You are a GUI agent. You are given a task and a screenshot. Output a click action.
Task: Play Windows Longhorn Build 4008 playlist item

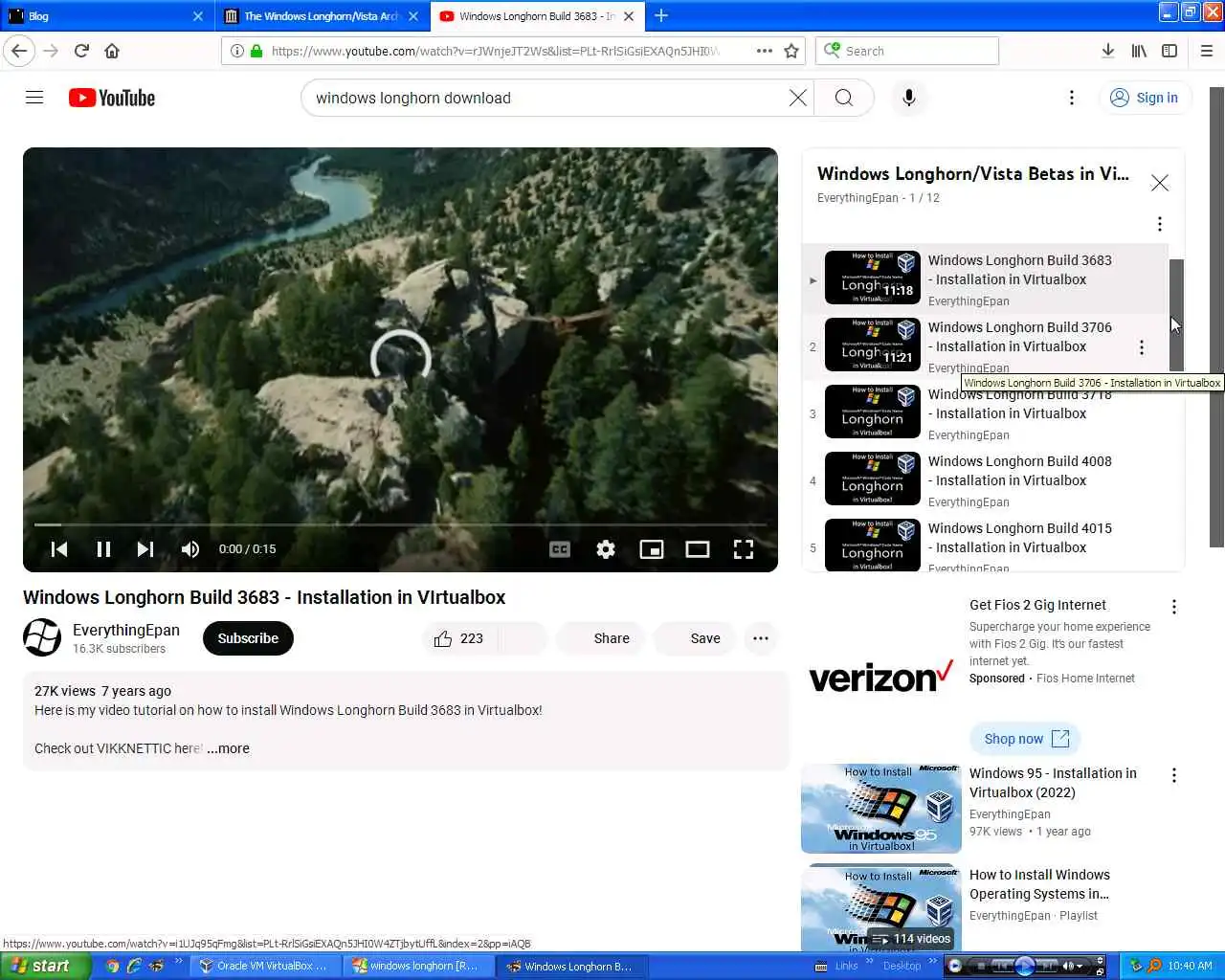986,479
